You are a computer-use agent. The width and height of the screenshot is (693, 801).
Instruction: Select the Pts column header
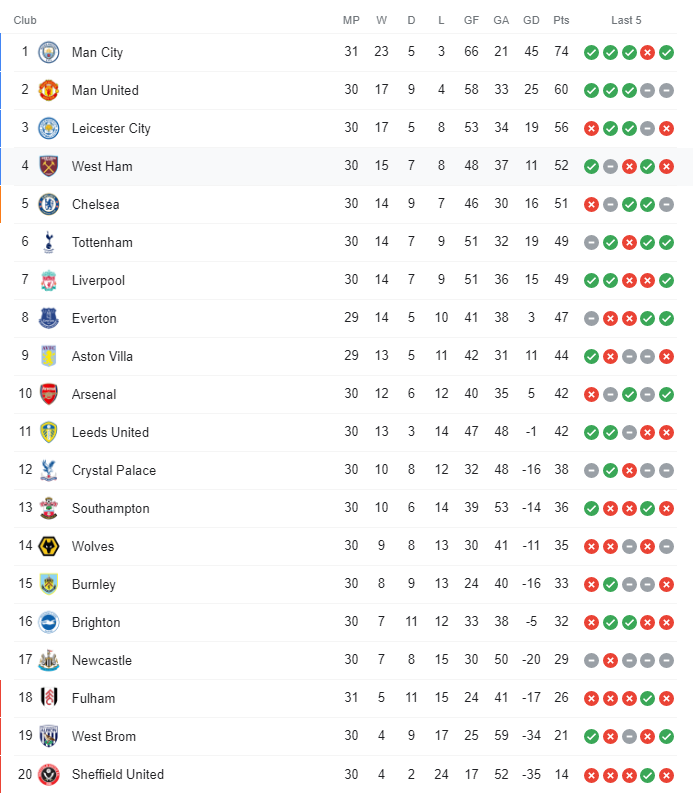tap(561, 20)
